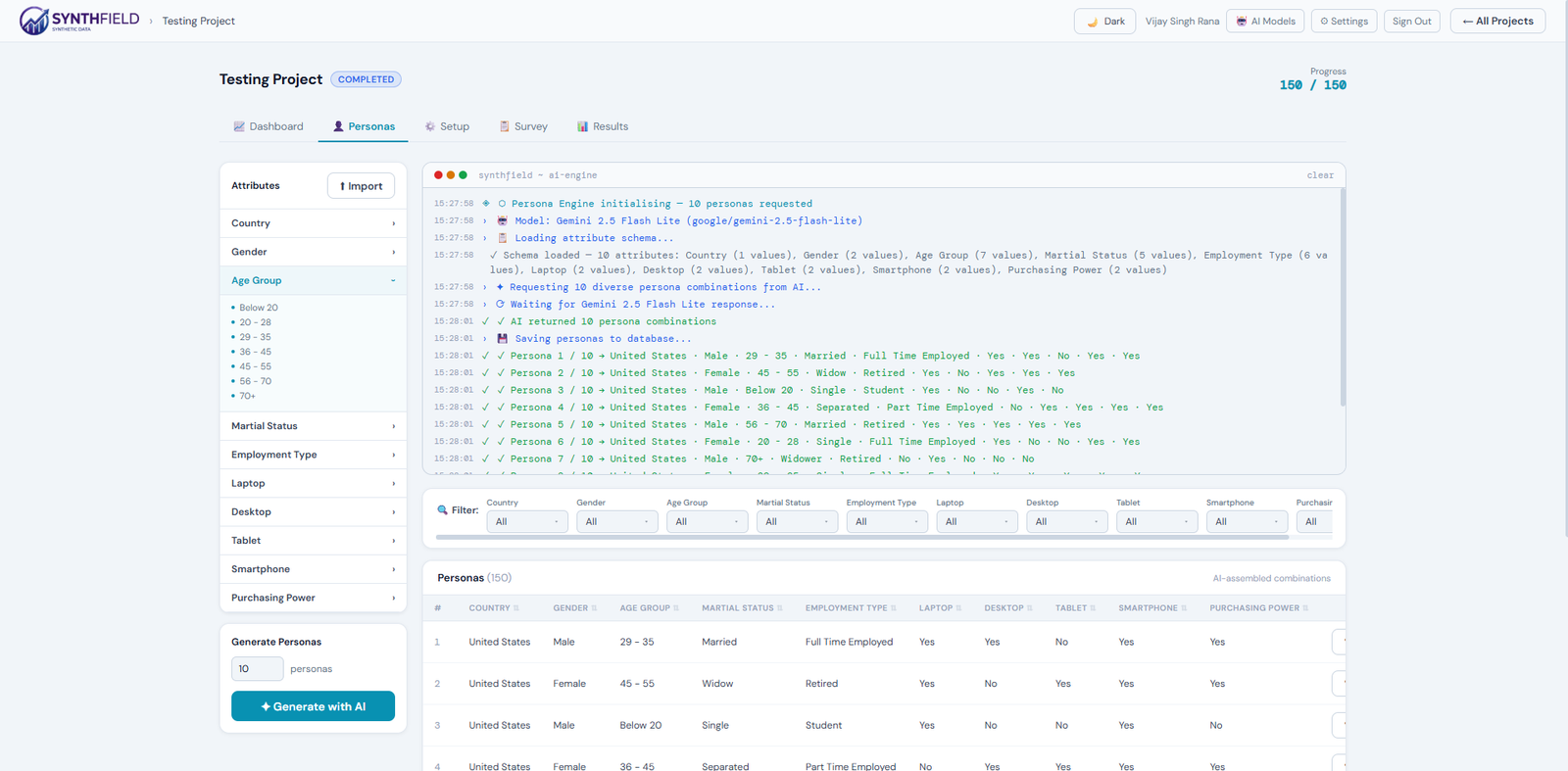Expand the Employment Type attribute

point(313,455)
